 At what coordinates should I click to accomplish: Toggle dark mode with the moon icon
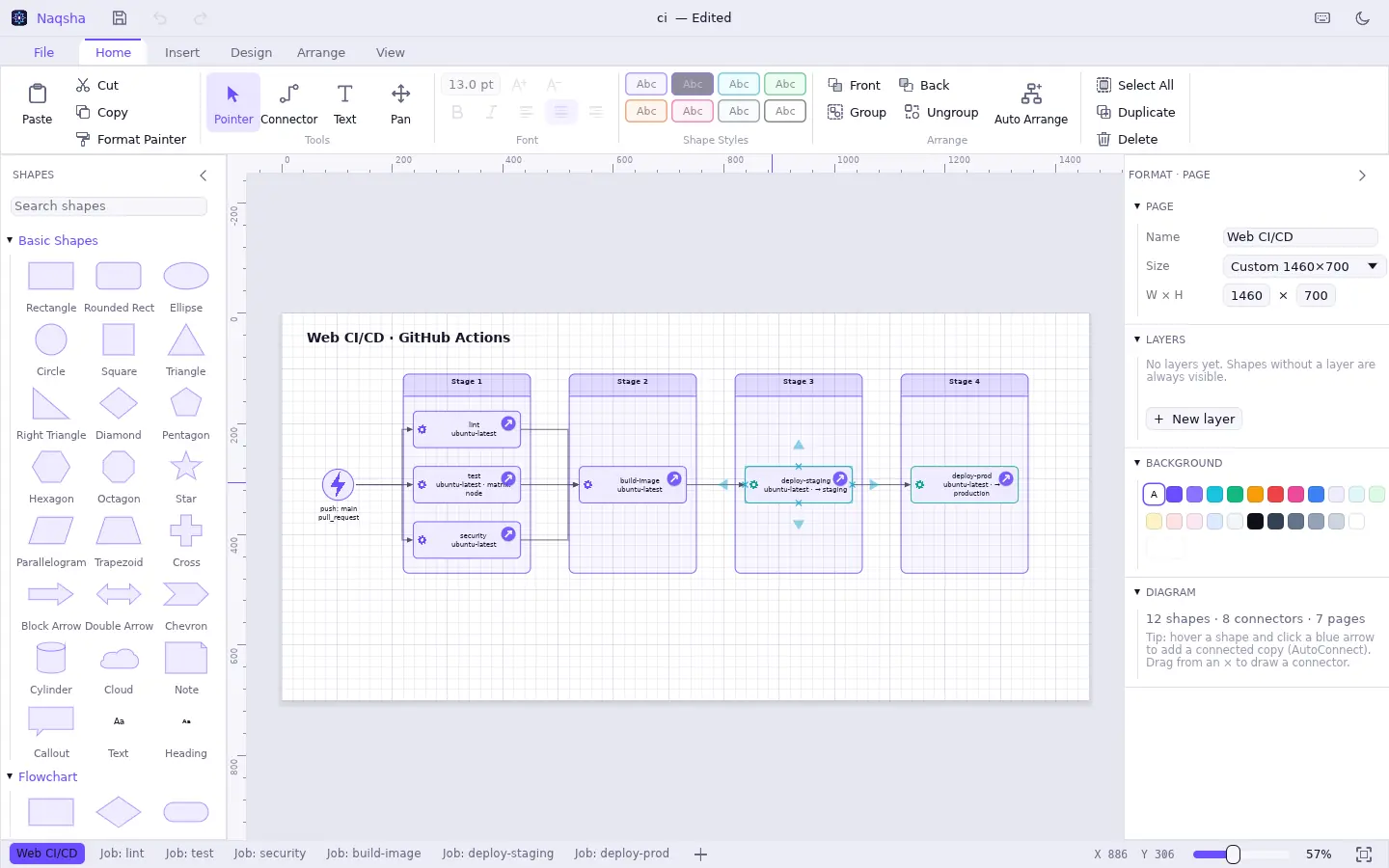coord(1363,18)
